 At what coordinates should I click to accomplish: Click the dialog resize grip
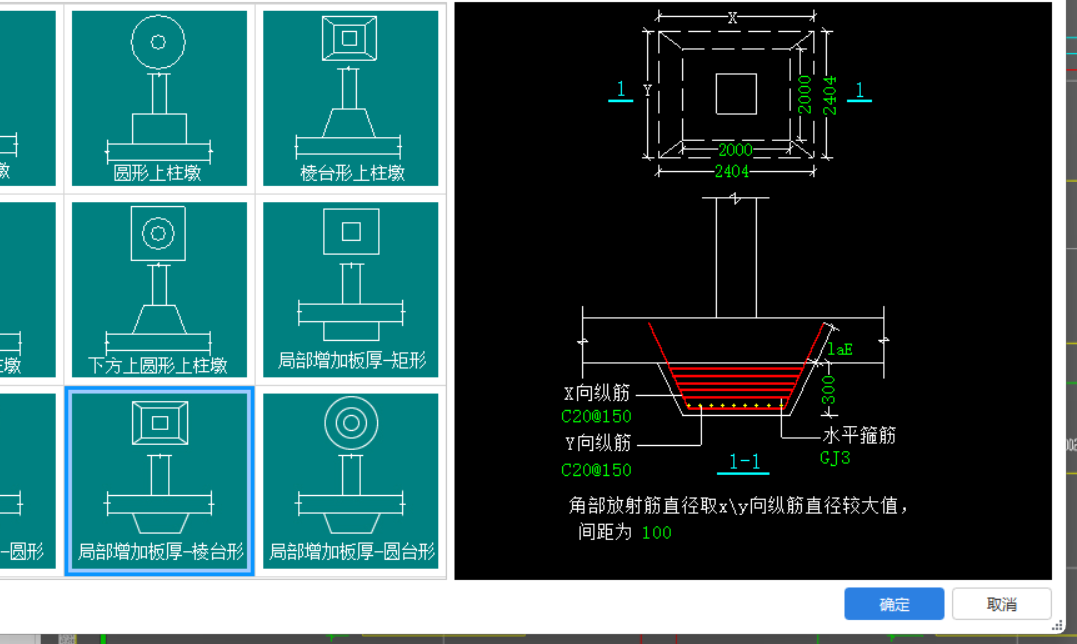[1057, 625]
